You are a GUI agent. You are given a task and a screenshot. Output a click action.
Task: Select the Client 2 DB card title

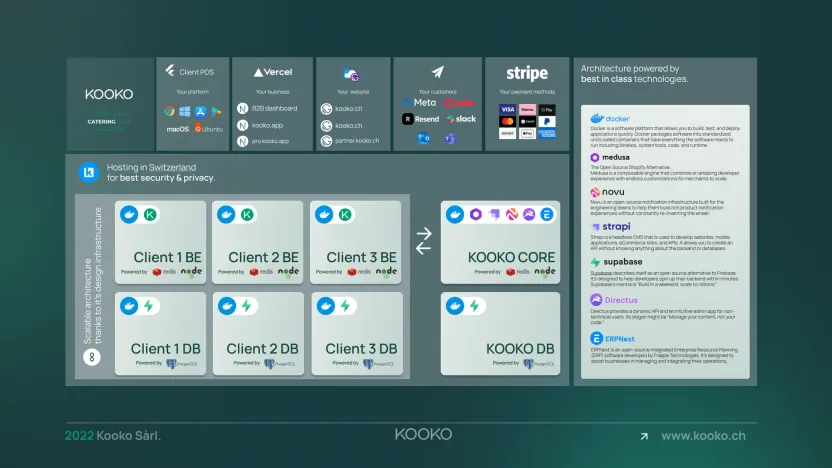tap(262, 349)
